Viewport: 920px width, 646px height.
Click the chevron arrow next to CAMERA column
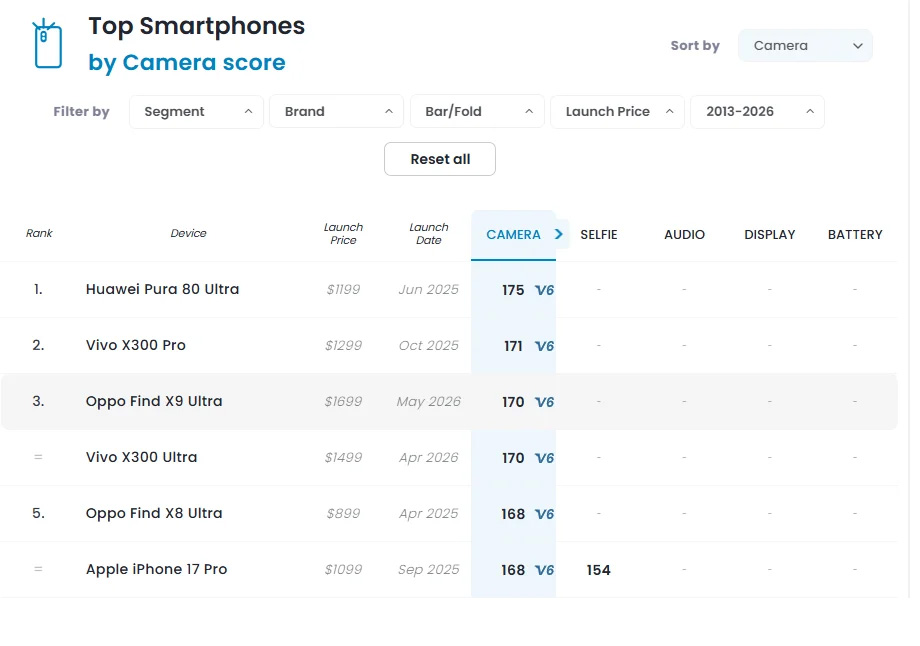[559, 234]
